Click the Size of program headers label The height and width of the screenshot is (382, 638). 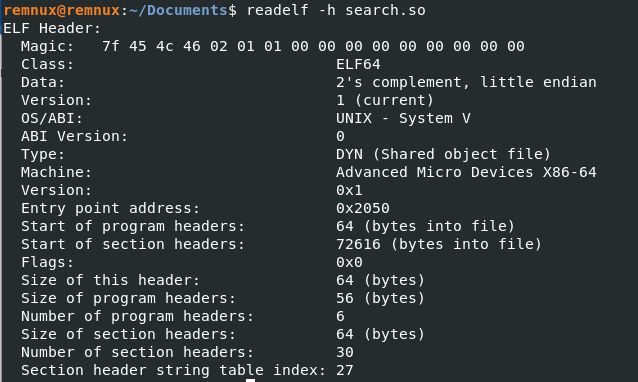click(129, 298)
